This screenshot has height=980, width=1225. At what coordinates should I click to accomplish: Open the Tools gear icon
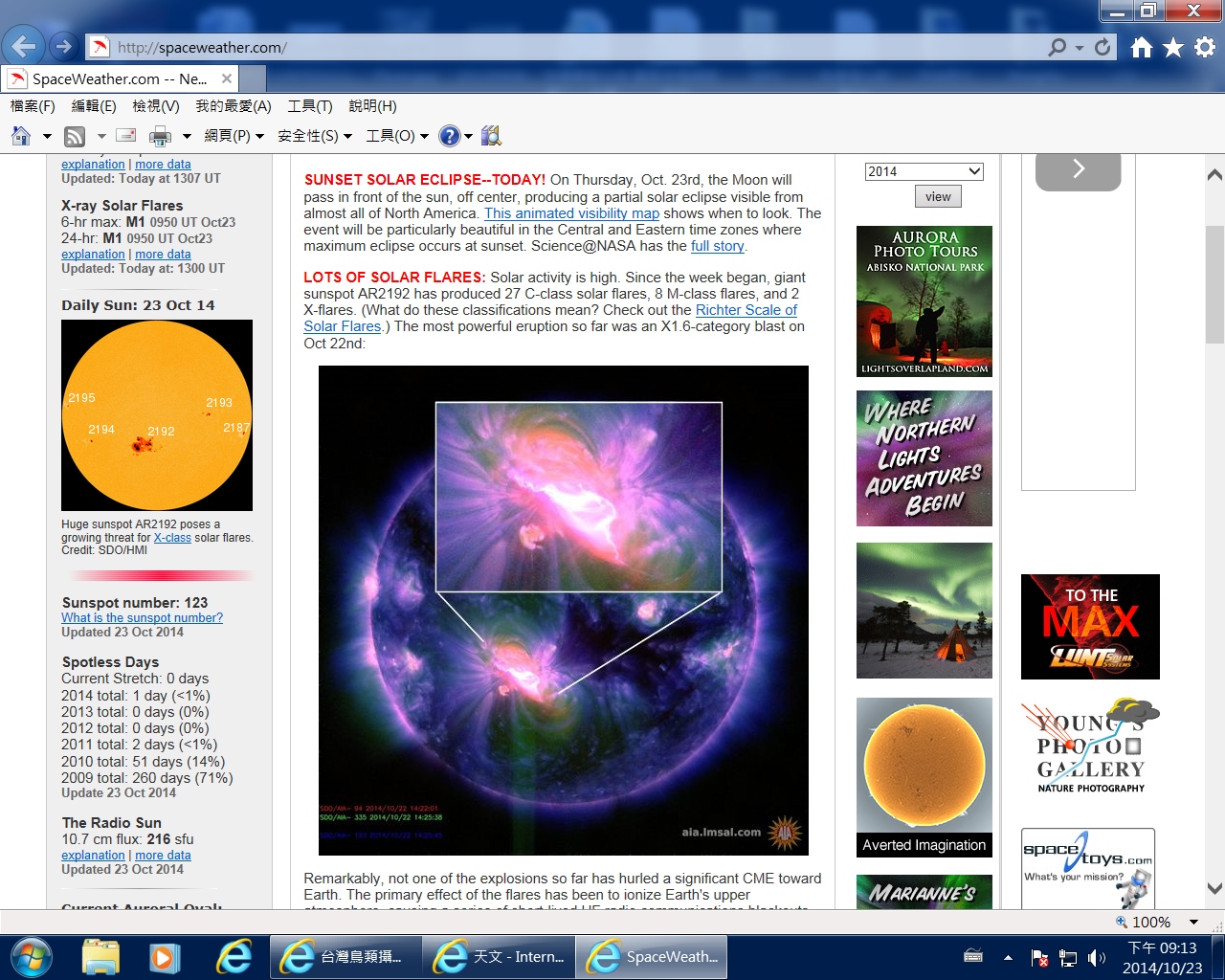coord(1205,47)
